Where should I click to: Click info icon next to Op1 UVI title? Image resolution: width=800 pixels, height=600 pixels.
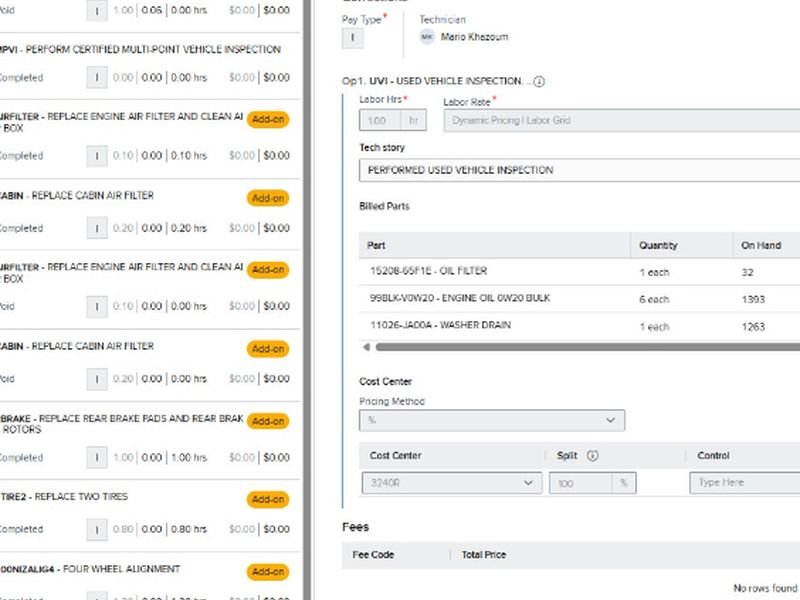click(x=540, y=81)
